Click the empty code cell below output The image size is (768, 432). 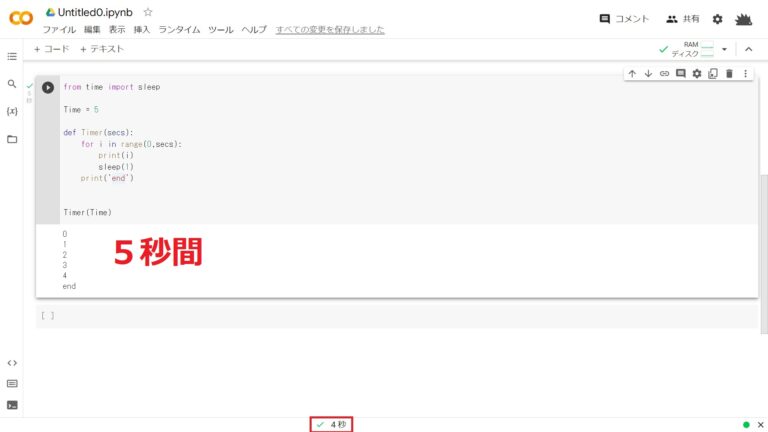397,316
